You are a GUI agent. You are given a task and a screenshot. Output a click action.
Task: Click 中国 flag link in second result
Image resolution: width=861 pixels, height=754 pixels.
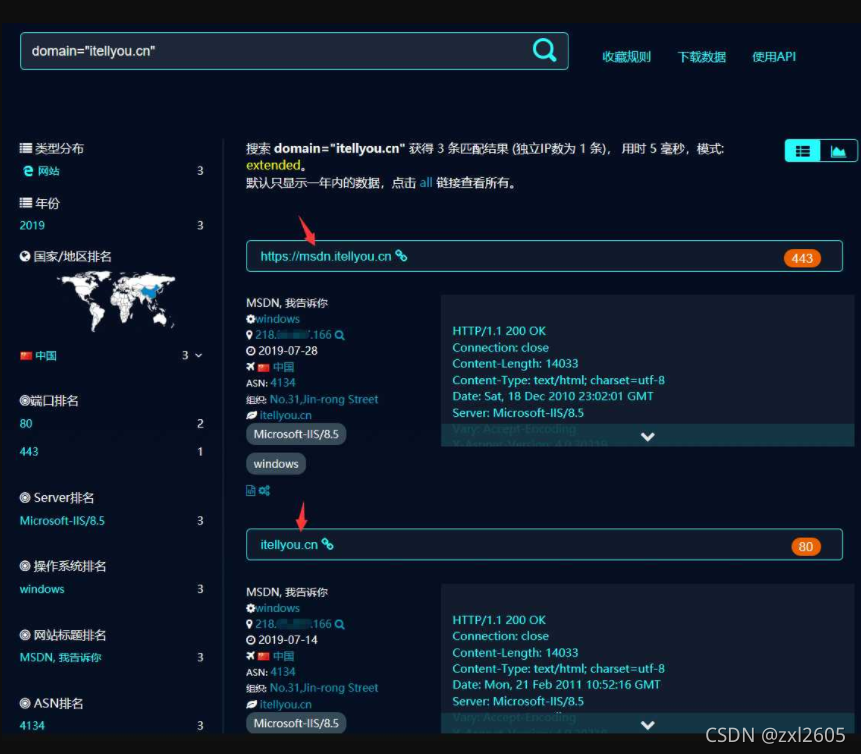tap(283, 656)
